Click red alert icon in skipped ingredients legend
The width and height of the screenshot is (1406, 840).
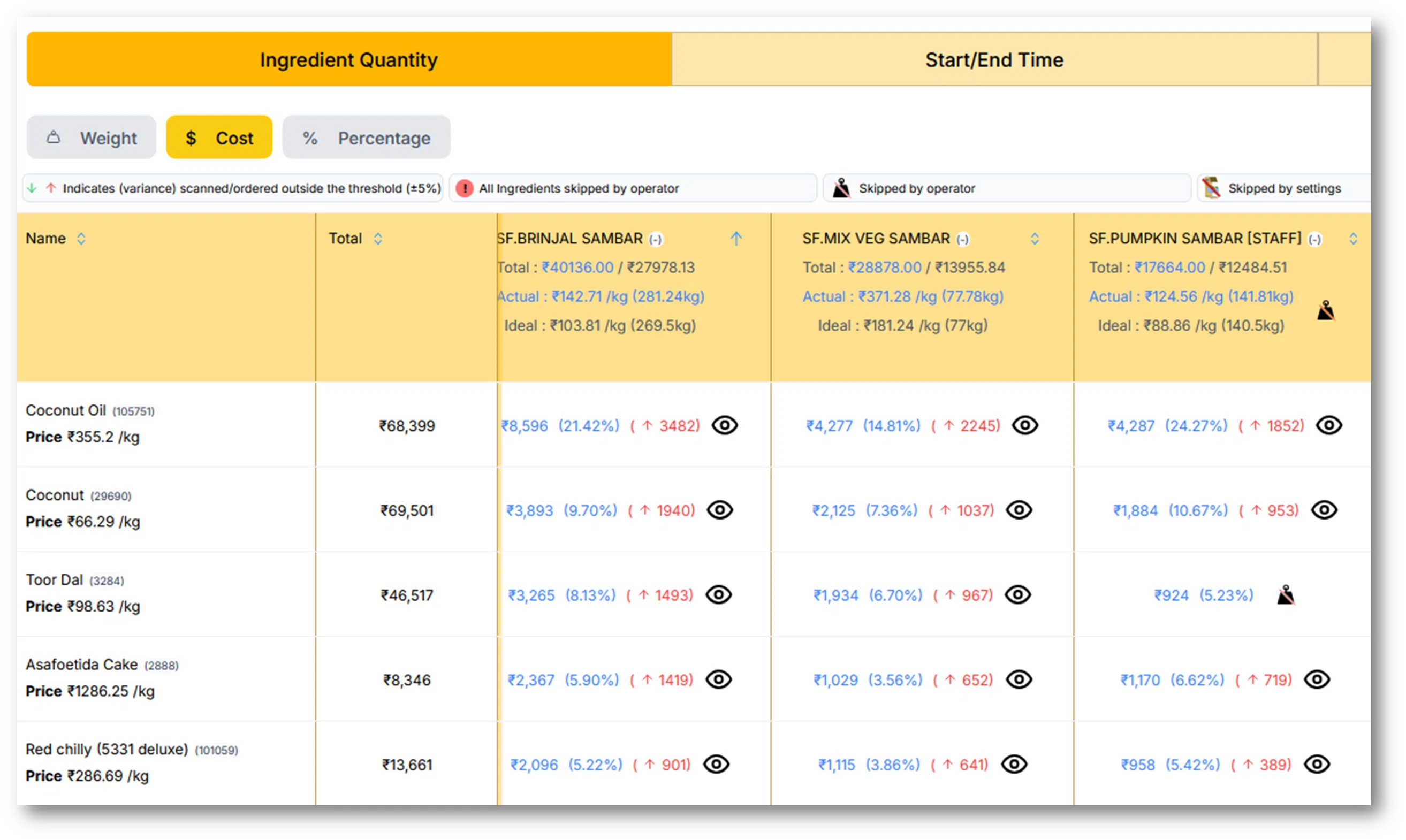click(x=465, y=188)
